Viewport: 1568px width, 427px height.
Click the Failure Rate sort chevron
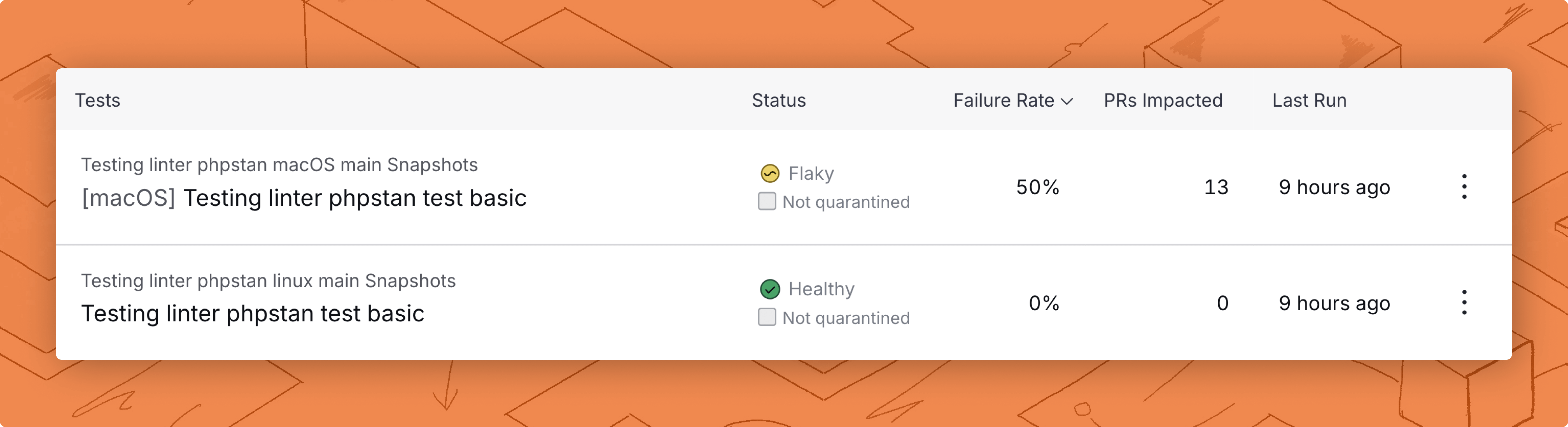pyautogui.click(x=1067, y=101)
